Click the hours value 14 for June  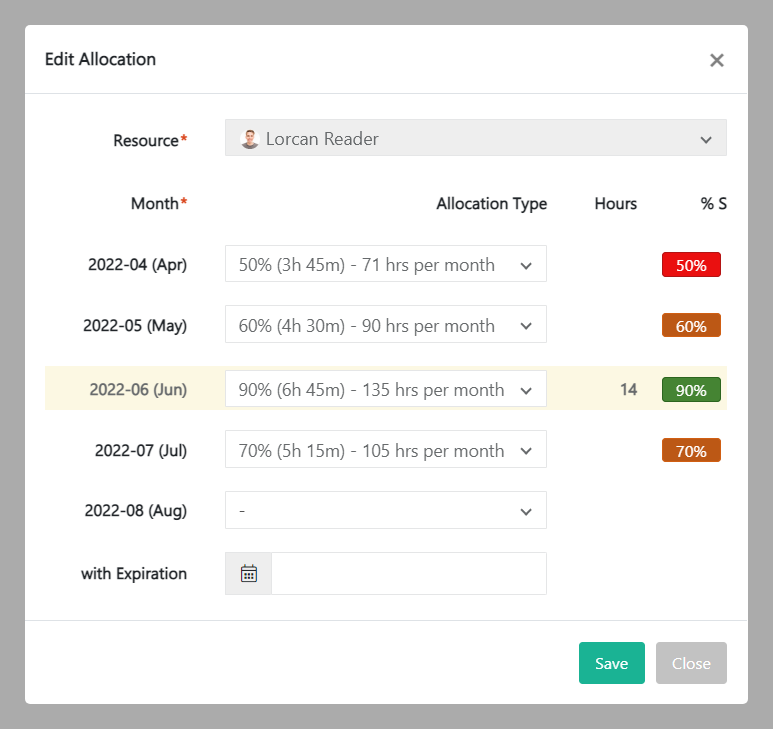(x=628, y=390)
